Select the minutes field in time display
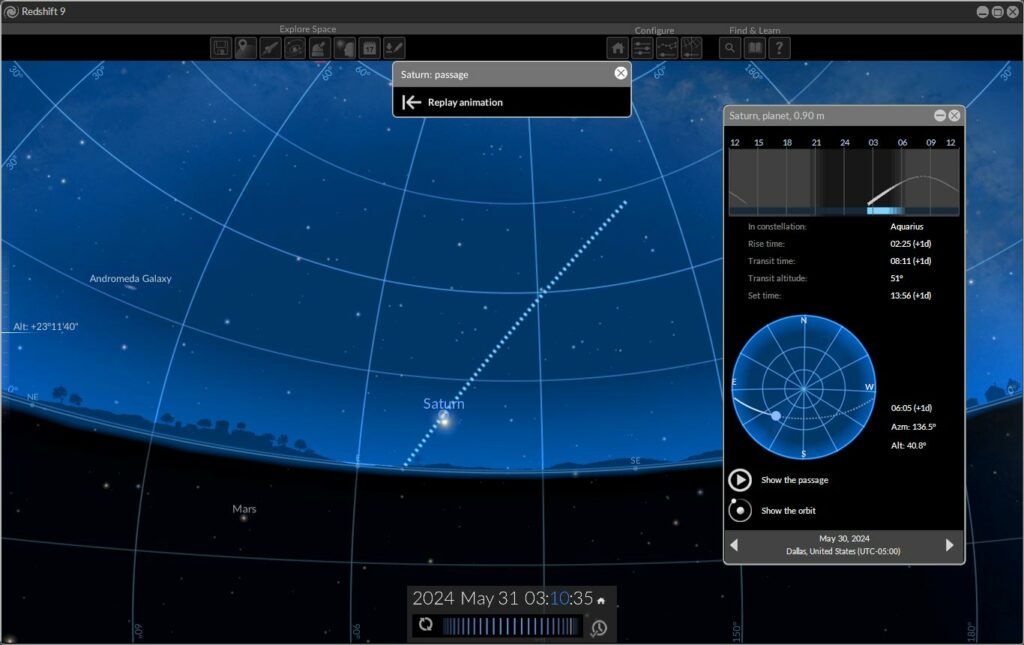This screenshot has height=645, width=1024. point(559,599)
